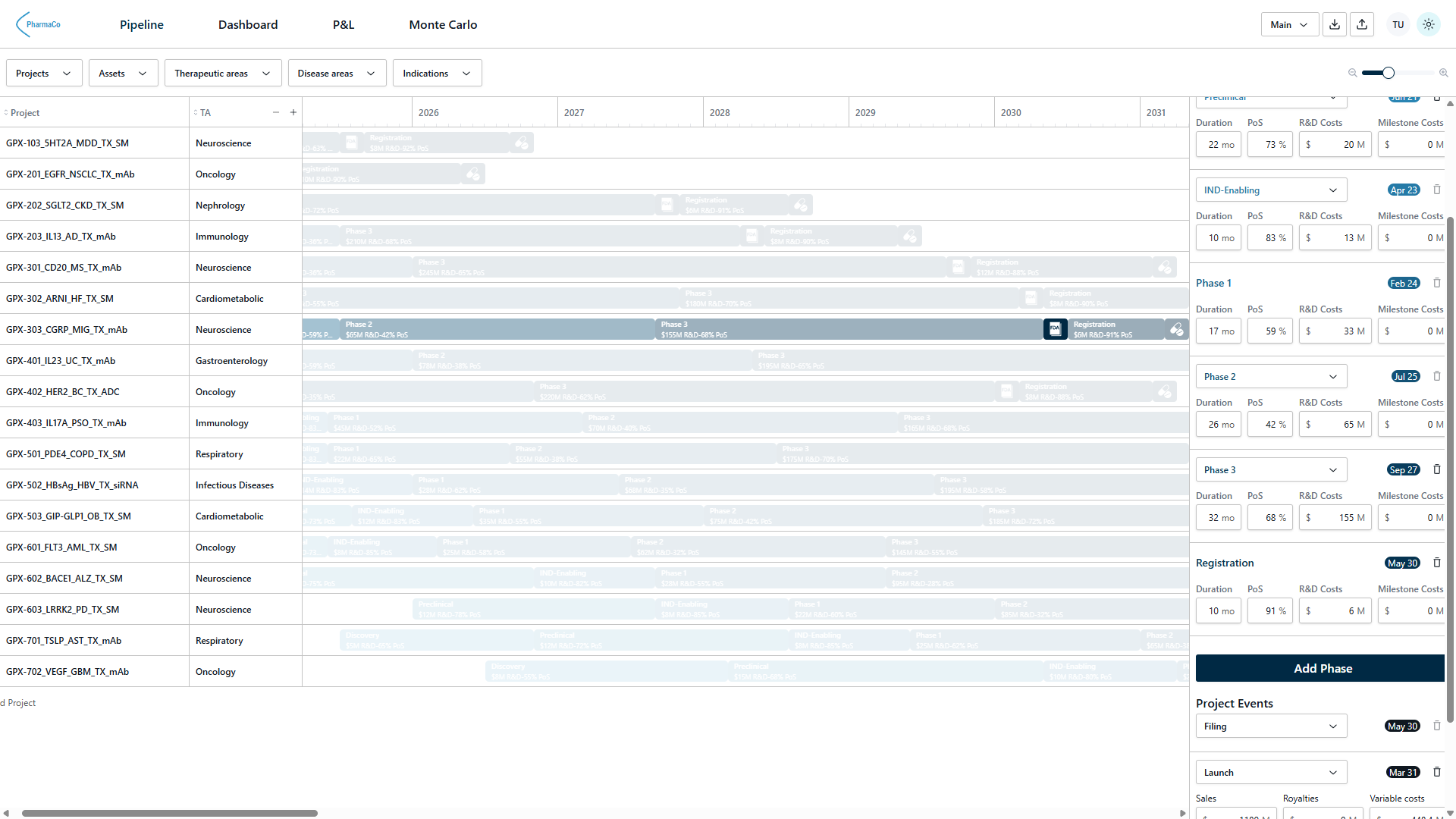Click the FDA icon on GPX-303's Registration bar
Image resolution: width=1456 pixels, height=819 pixels.
(1055, 329)
